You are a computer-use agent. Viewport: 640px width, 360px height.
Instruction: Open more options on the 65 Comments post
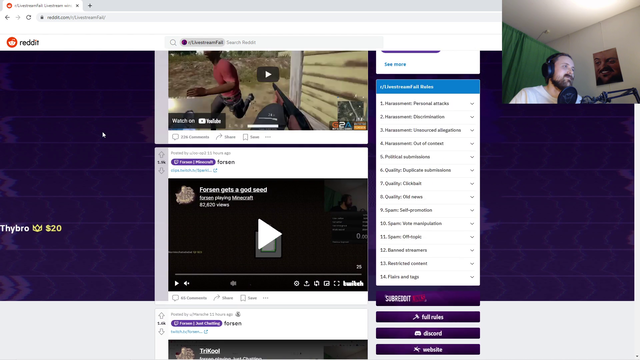point(266,298)
